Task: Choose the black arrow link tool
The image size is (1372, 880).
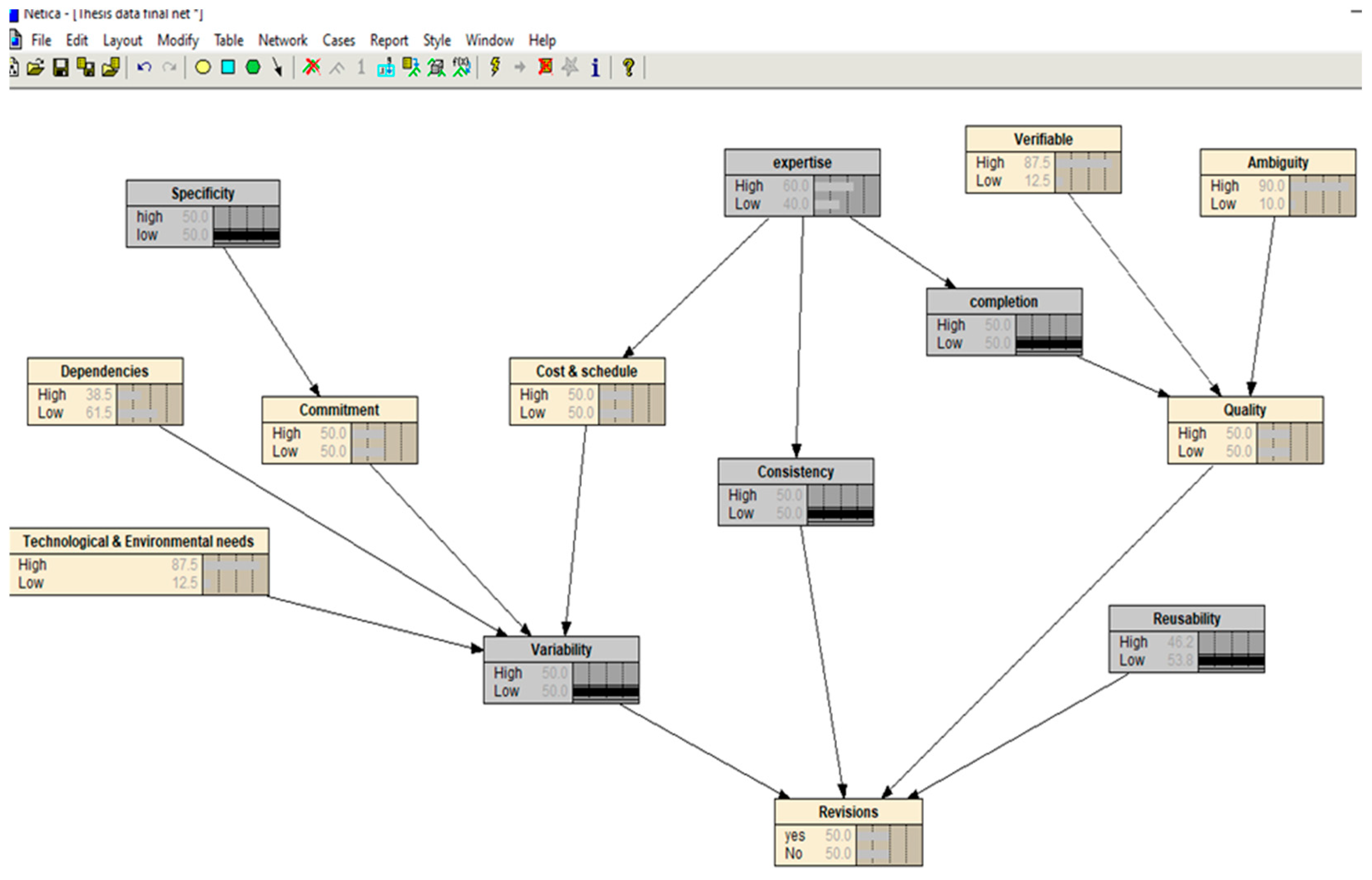Action: click(x=278, y=67)
